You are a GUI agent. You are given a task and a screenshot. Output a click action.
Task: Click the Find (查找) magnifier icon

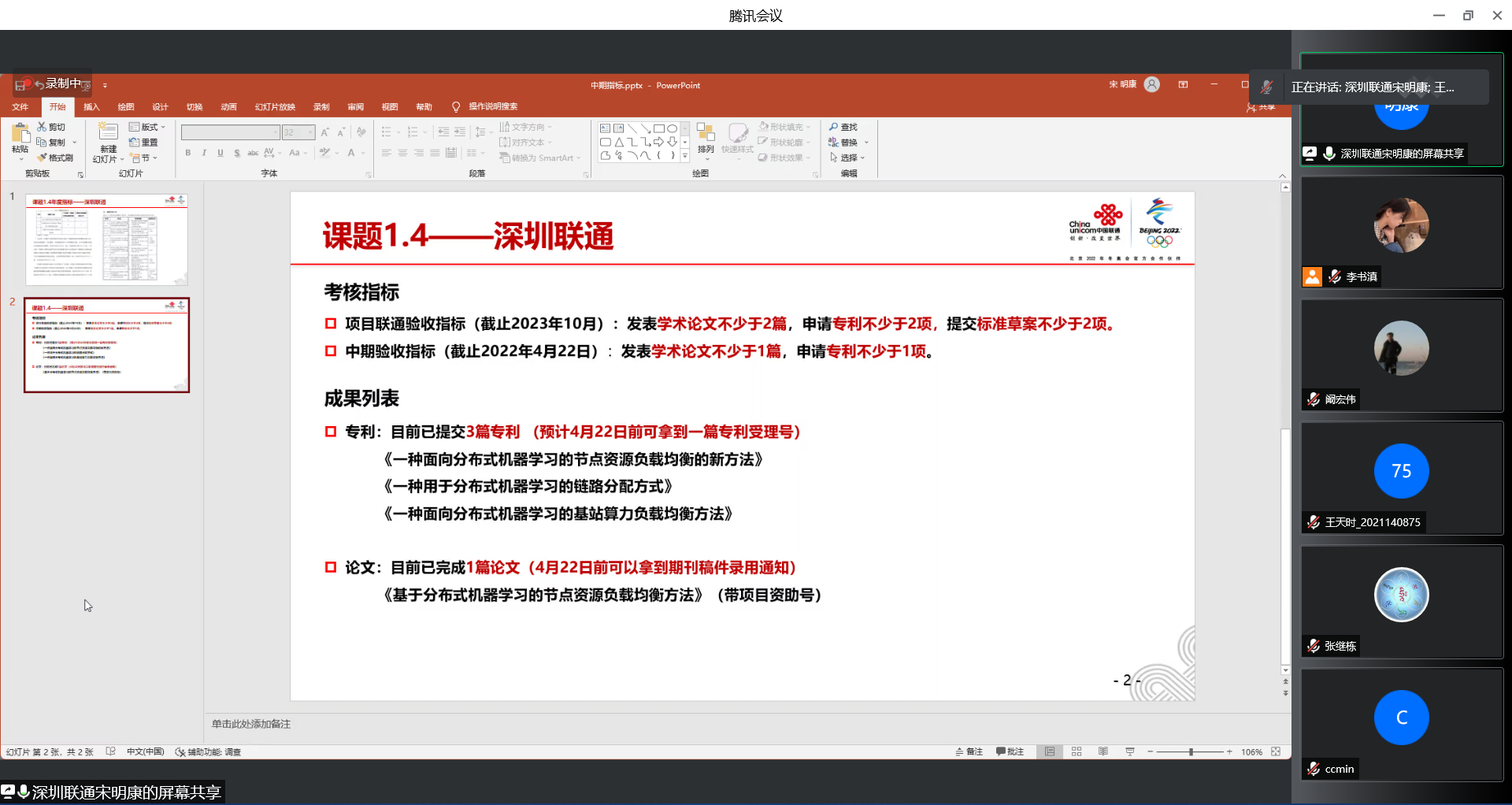point(834,127)
